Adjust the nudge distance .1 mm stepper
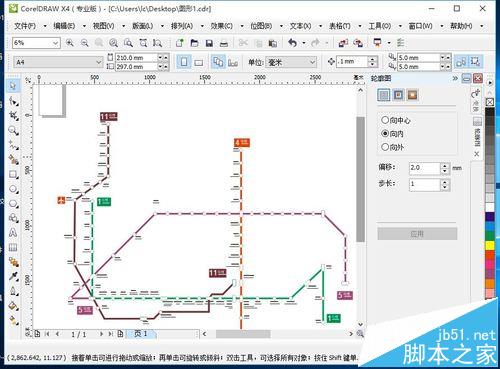Viewport: 500px width, 369px height. [x=373, y=62]
